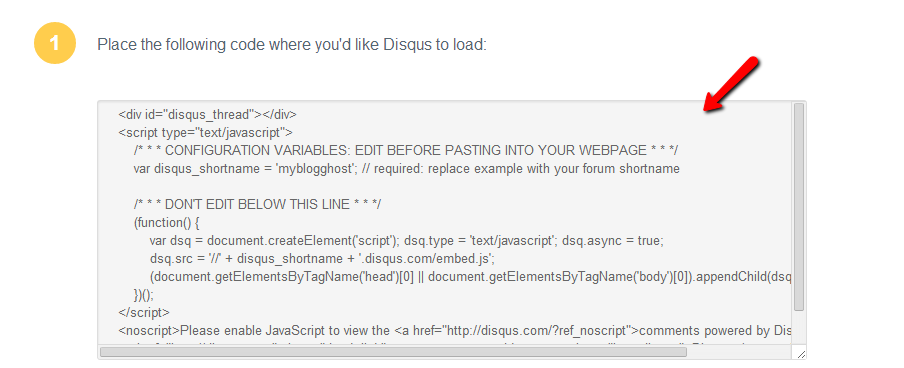Click the DON'T EDIT BELOW THIS LINE comment

pos(257,205)
